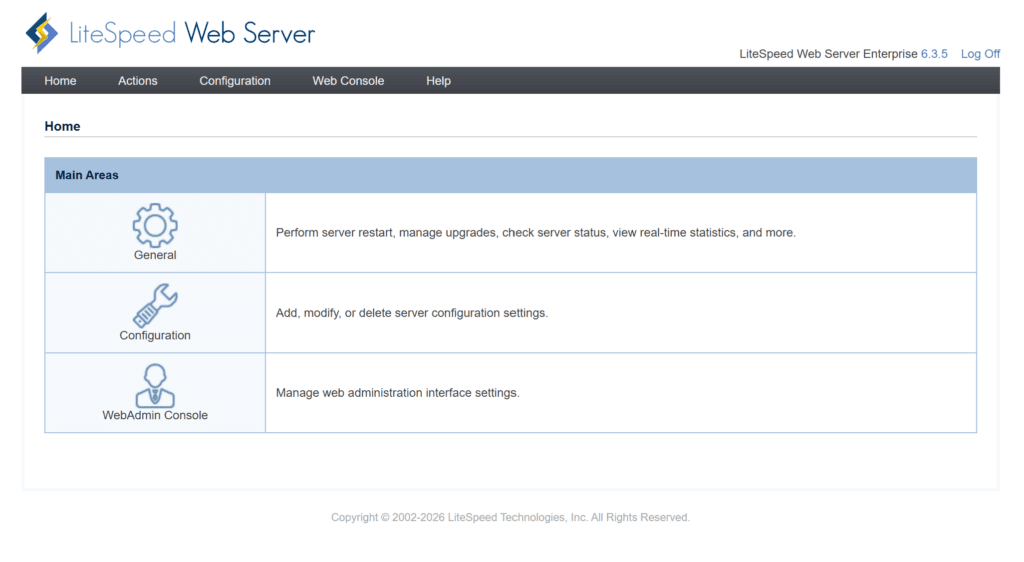Screen dimensions: 1024x562
Task: Click the LiteSpeed logo icon
Action: (42, 33)
